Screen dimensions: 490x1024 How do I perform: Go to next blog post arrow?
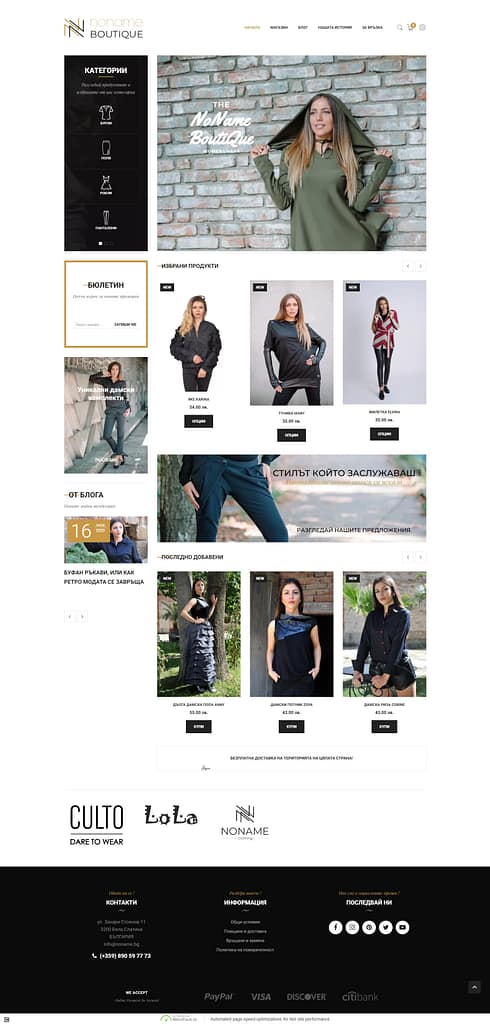pos(82,616)
